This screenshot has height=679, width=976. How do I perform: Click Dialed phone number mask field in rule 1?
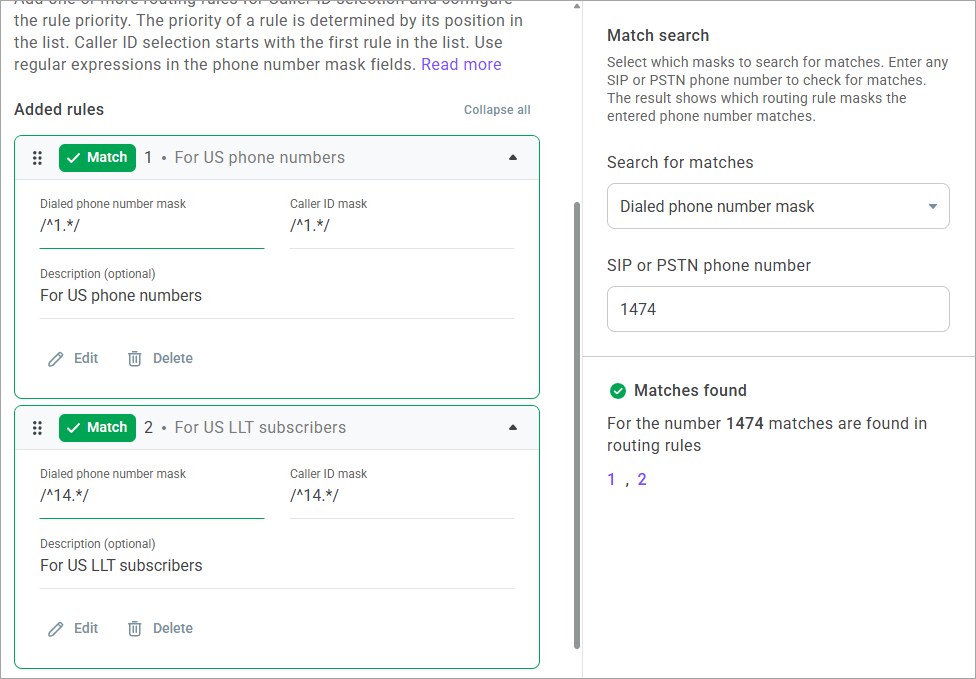point(152,226)
